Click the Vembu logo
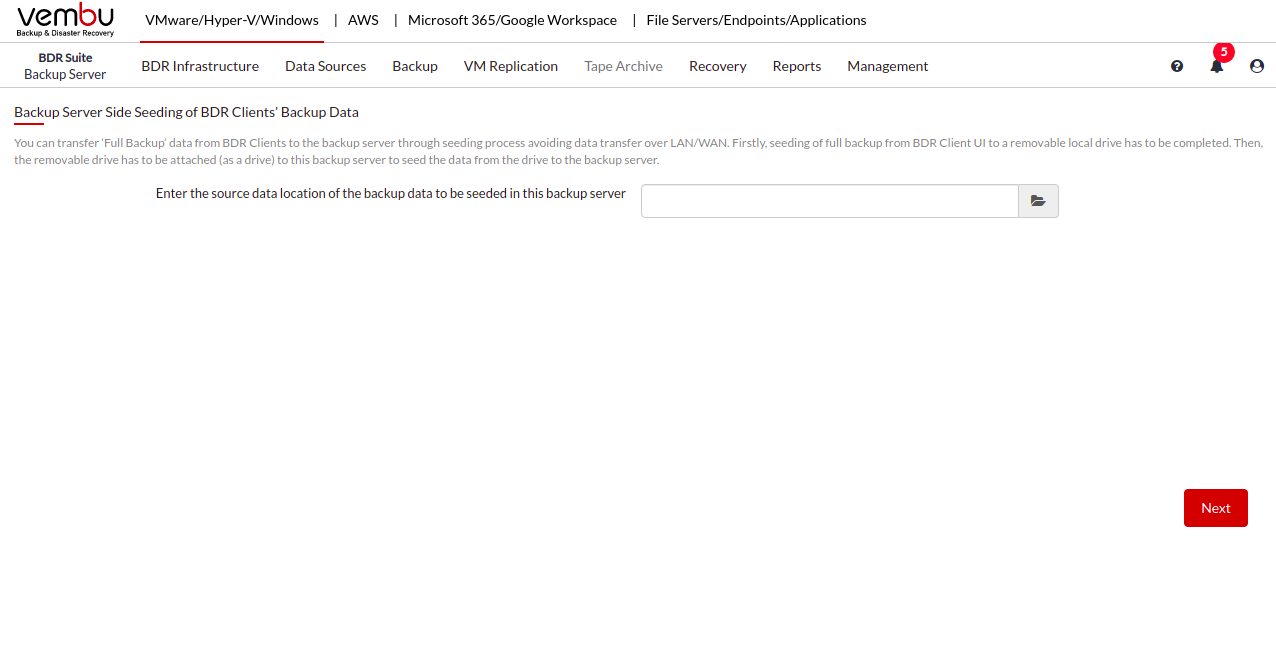This screenshot has height=659, width=1276. tap(66, 20)
